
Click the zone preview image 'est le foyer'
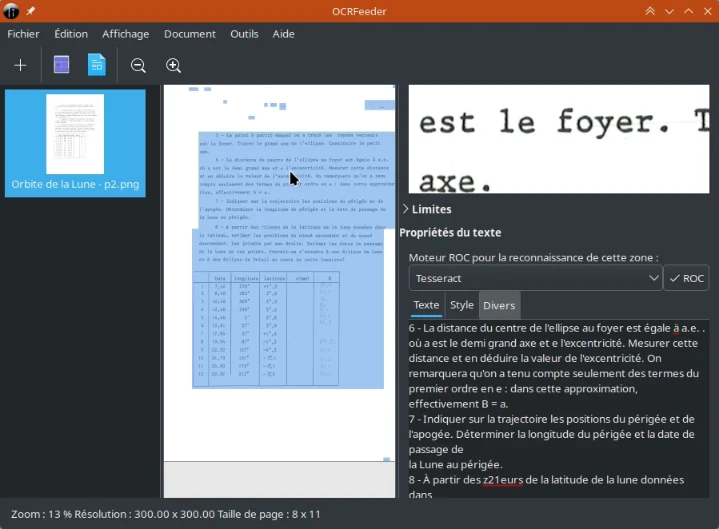[x=559, y=139]
